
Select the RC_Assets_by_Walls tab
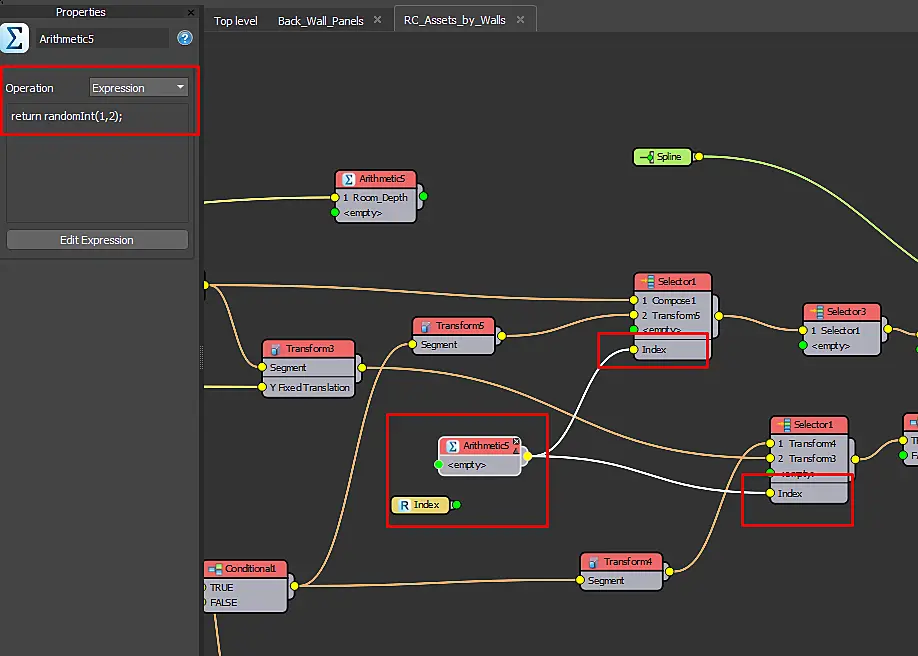click(x=454, y=20)
